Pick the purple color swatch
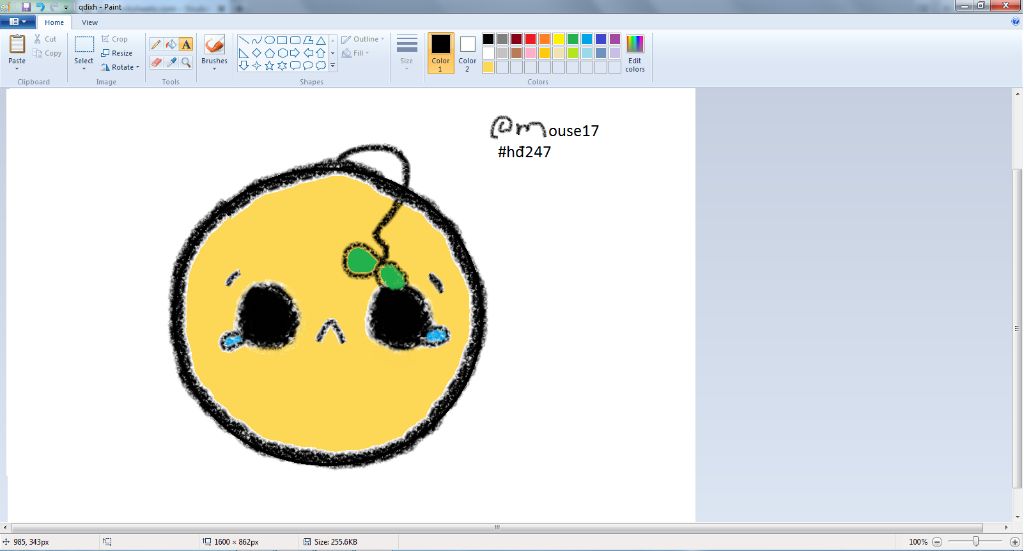Viewport: 1024px width, 551px height. click(615, 39)
